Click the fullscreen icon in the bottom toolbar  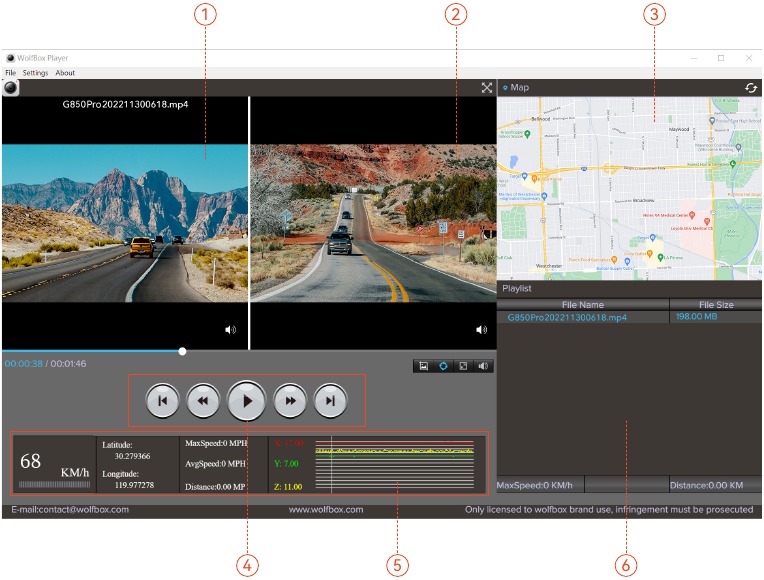click(x=463, y=366)
